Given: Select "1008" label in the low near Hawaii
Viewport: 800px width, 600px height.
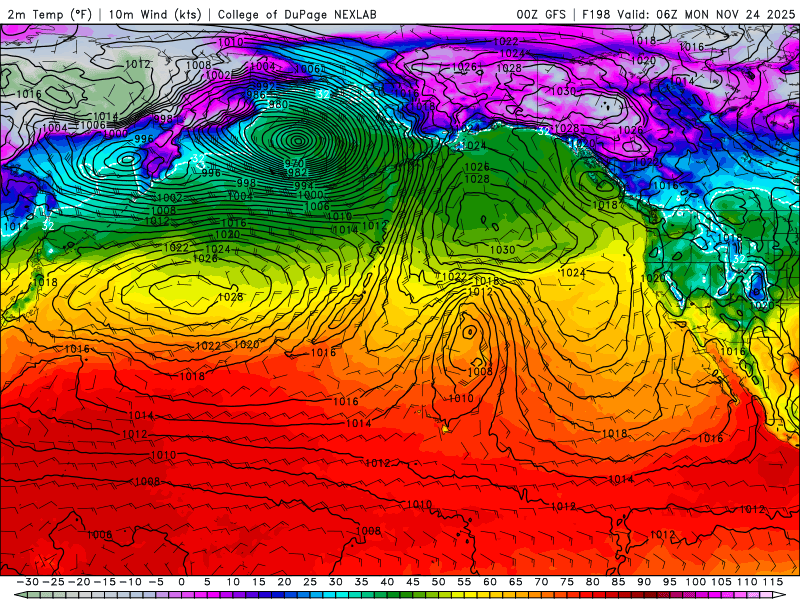Looking at the screenshot, I should click(480, 371).
